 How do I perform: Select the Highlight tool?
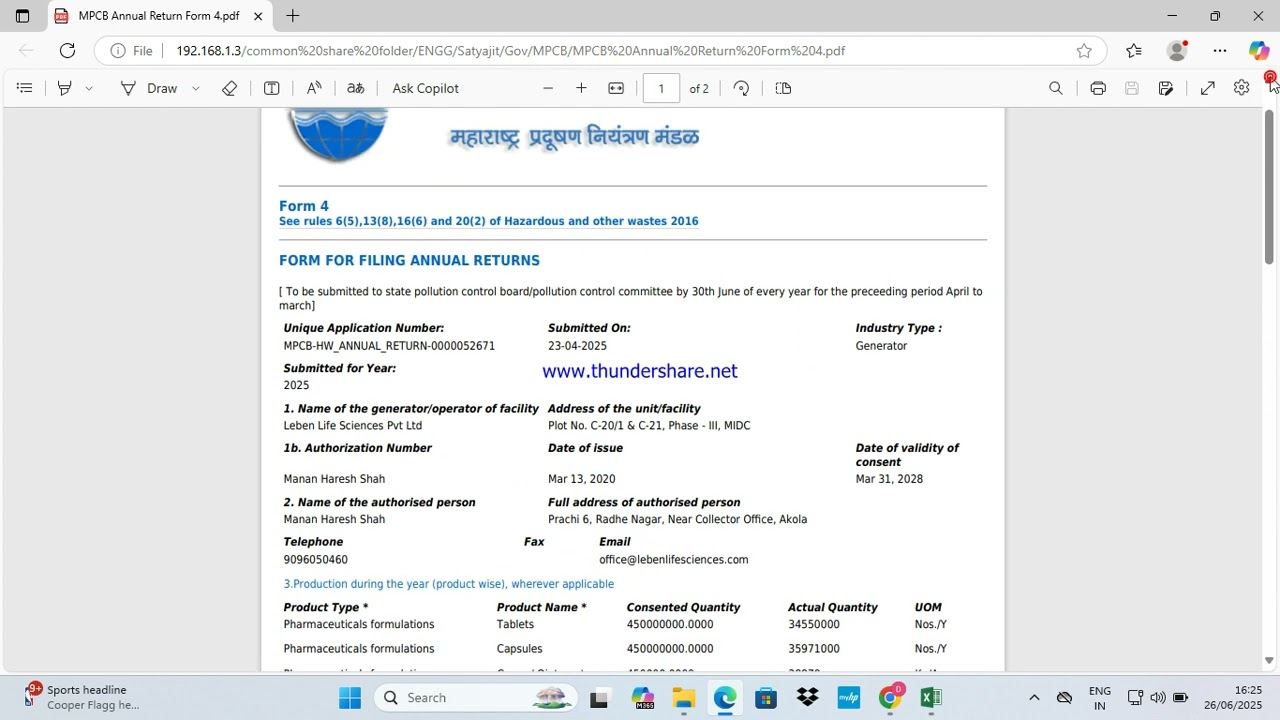point(65,88)
